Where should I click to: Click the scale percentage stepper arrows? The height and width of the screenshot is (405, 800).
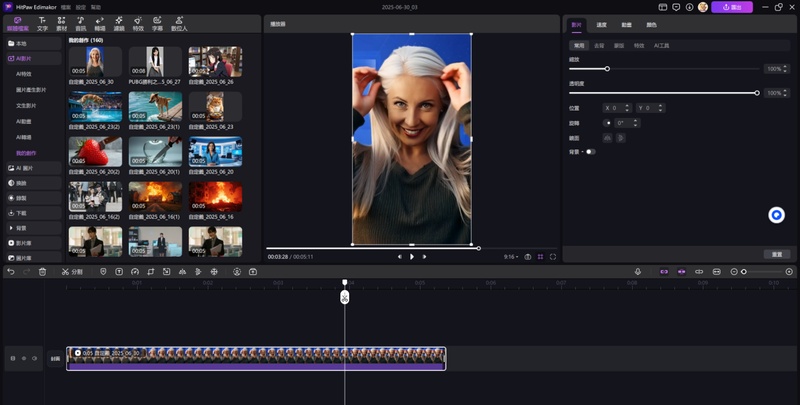[787, 69]
